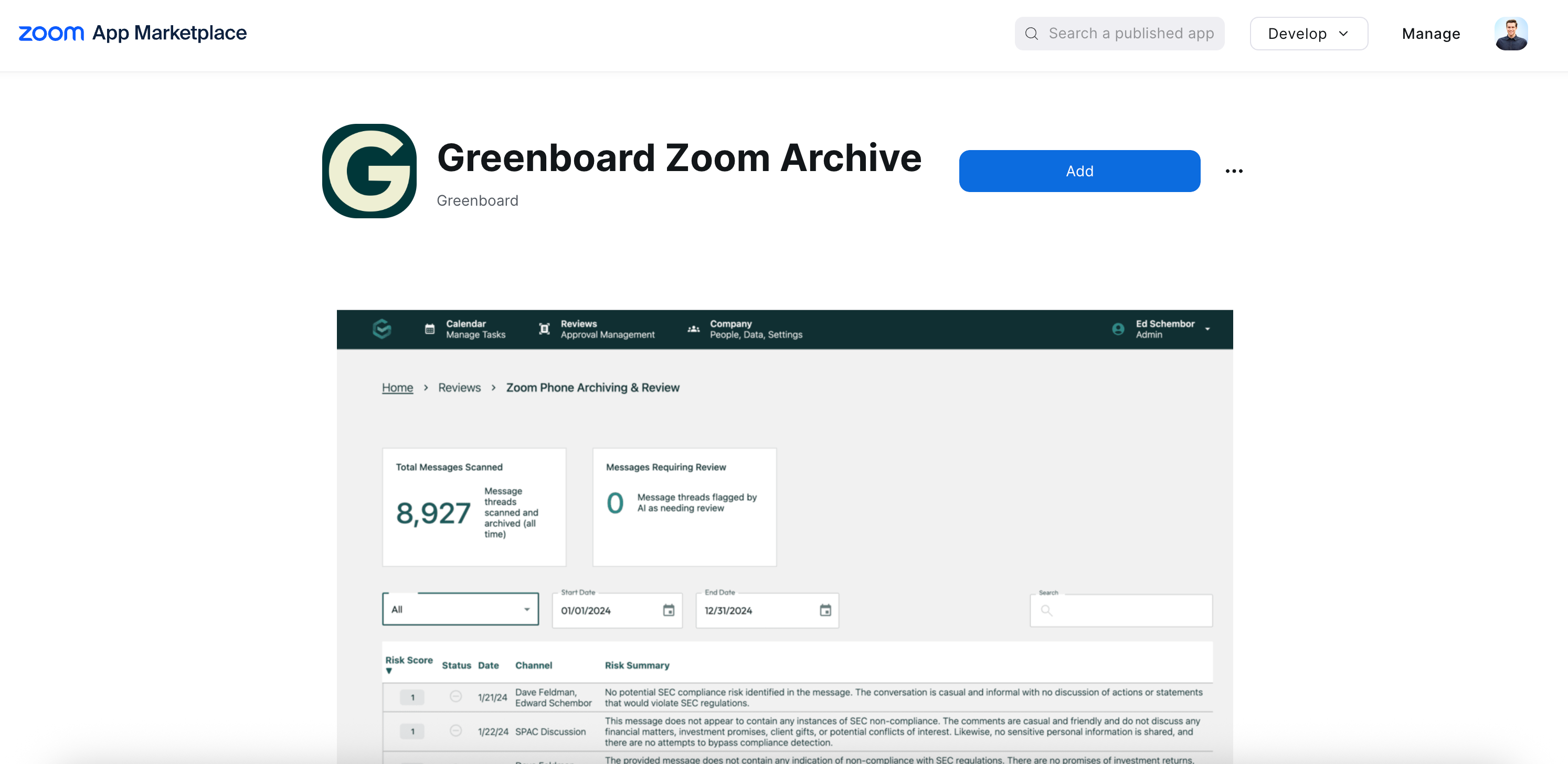The image size is (1568, 764).
Task: Click the status icon for 1/21/24 row
Action: tap(455, 696)
